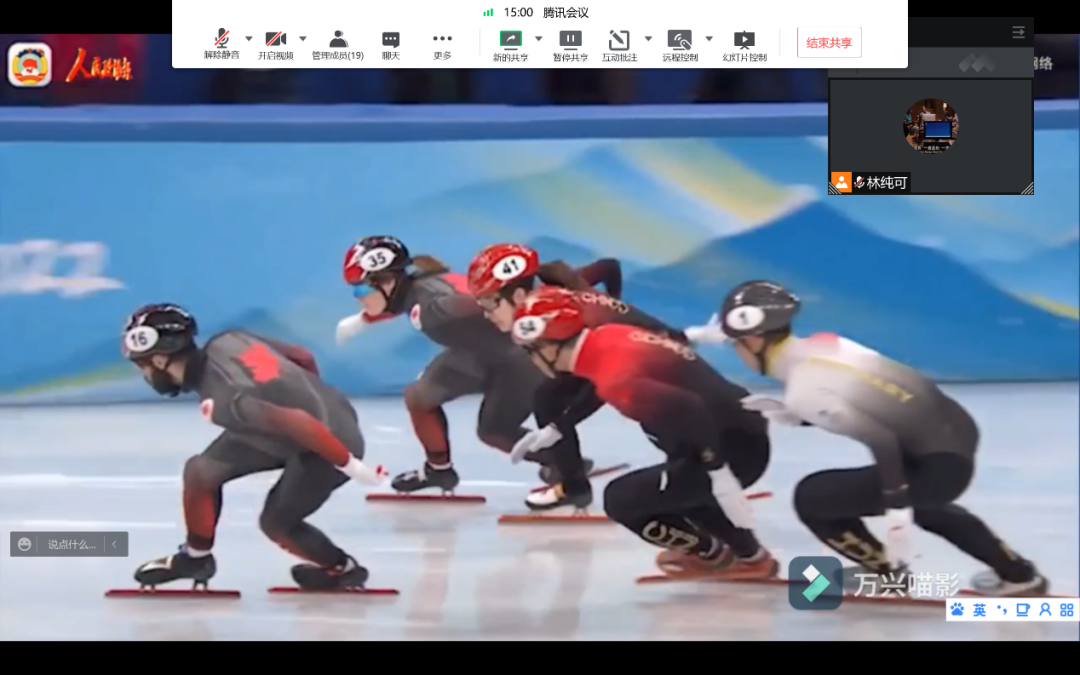Open the 幻灯片控制 slide control
This screenshot has height=675, width=1080.
tap(744, 40)
